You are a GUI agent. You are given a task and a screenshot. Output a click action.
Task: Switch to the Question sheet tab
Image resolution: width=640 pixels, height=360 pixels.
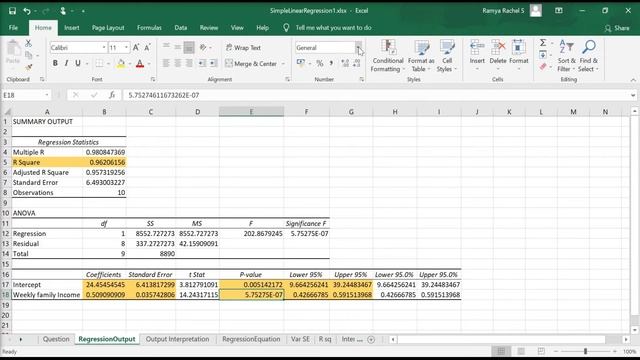point(56,339)
